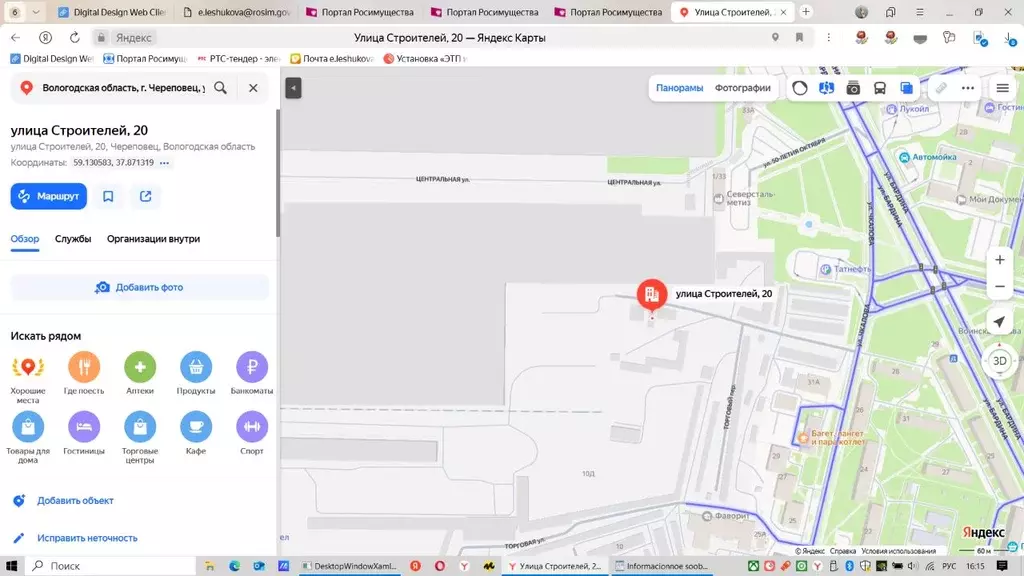Switch to the Digital Design Web Client tab

[x=111, y=12]
